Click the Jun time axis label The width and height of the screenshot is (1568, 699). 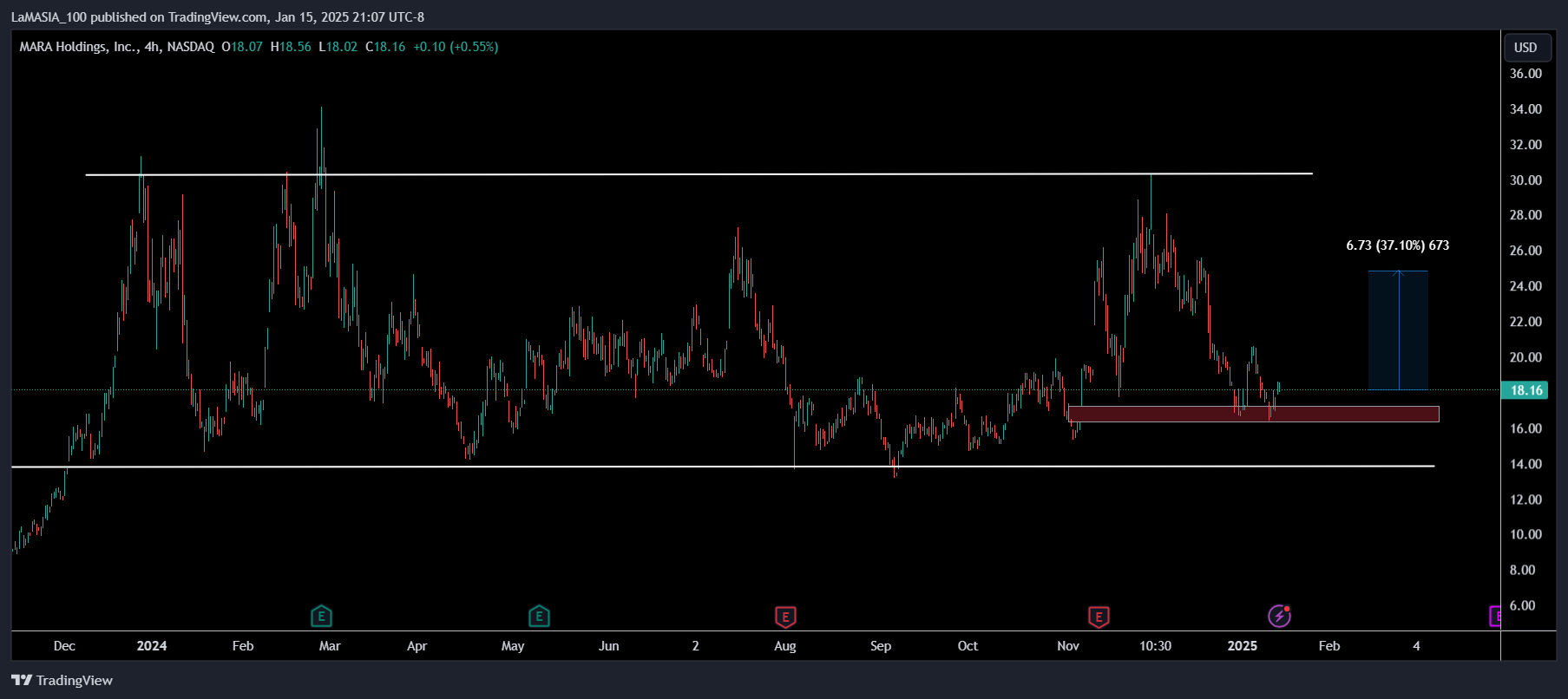(x=609, y=646)
